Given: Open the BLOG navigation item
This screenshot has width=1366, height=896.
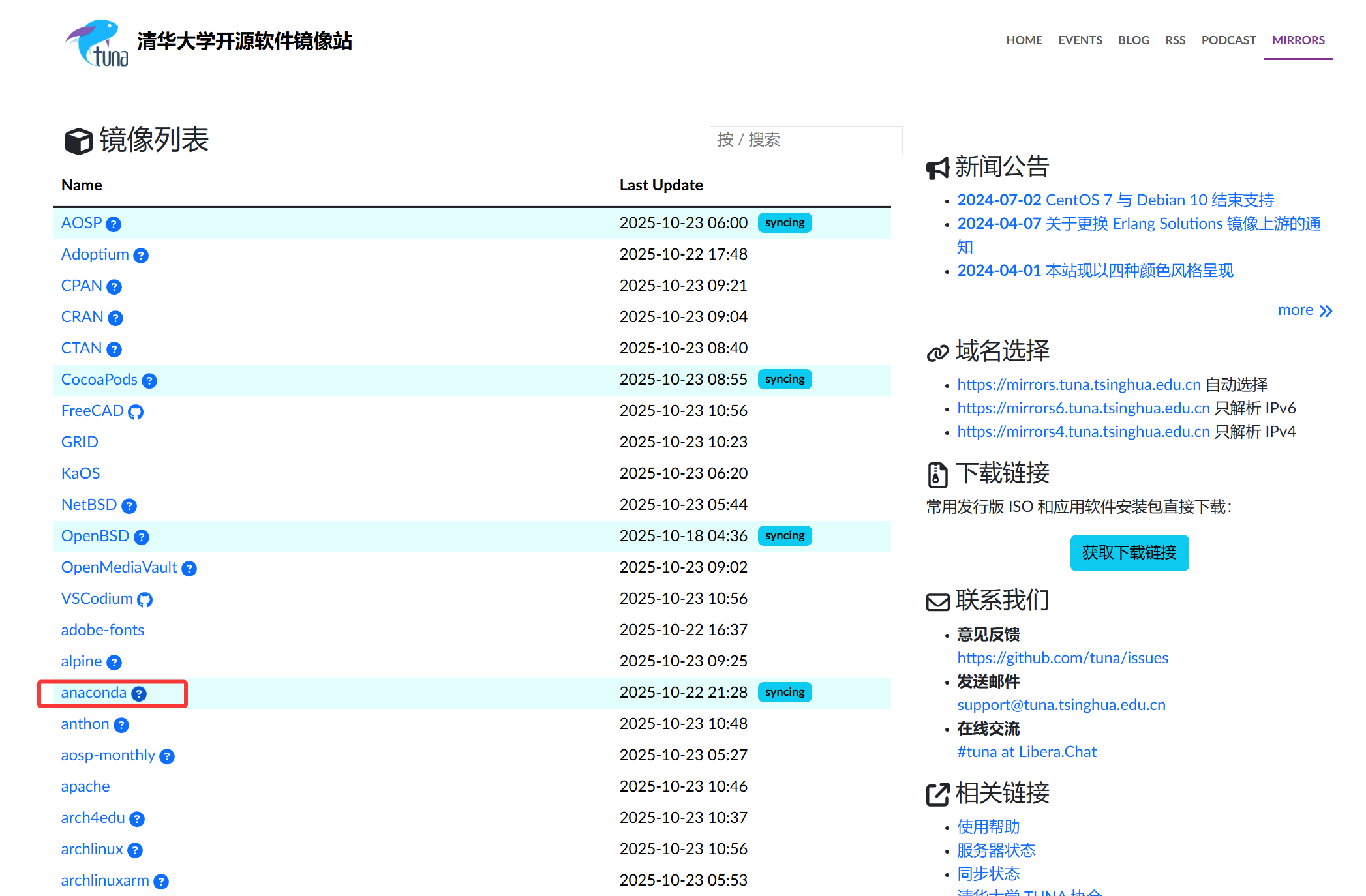Looking at the screenshot, I should pos(1133,40).
